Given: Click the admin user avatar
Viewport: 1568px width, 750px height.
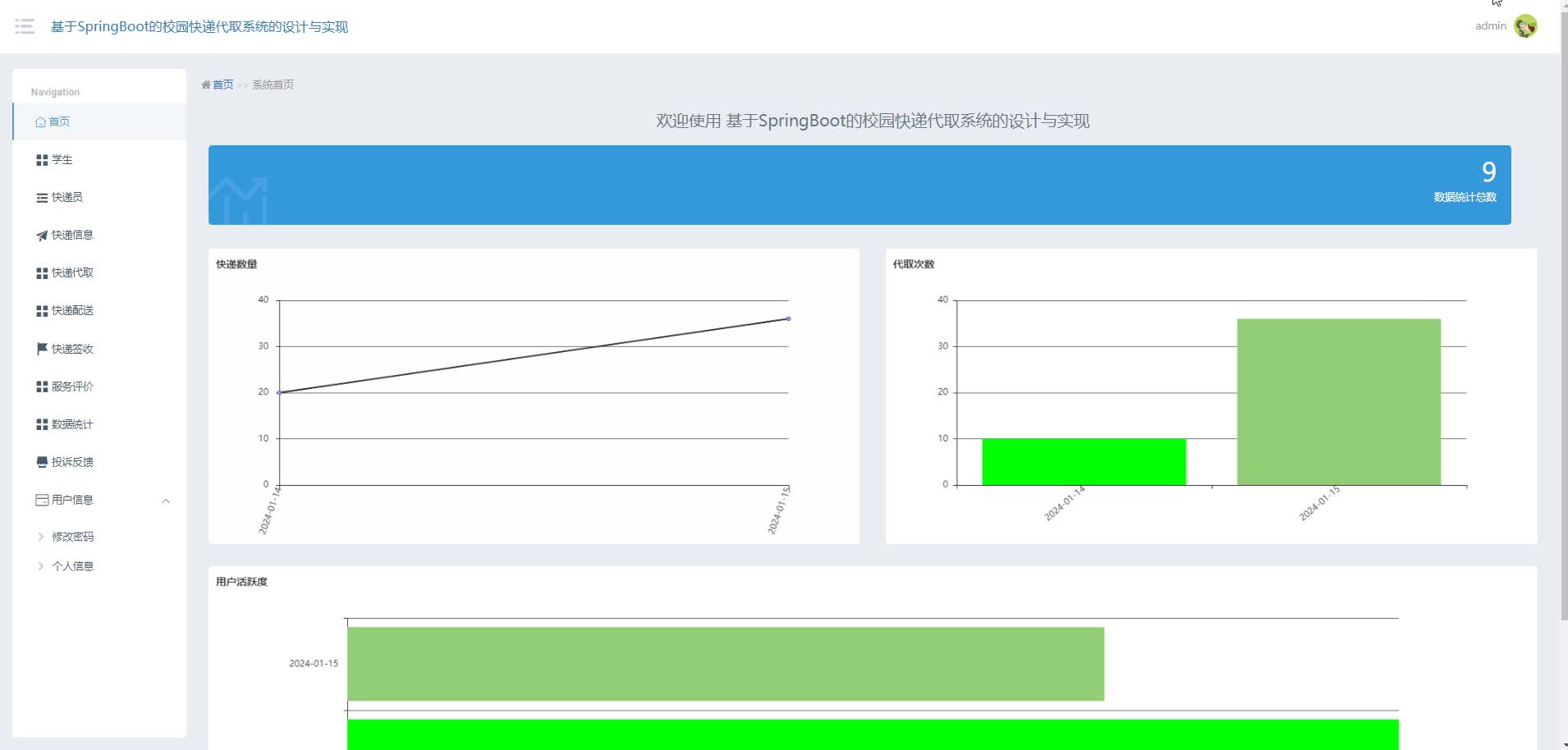Looking at the screenshot, I should coord(1525,26).
